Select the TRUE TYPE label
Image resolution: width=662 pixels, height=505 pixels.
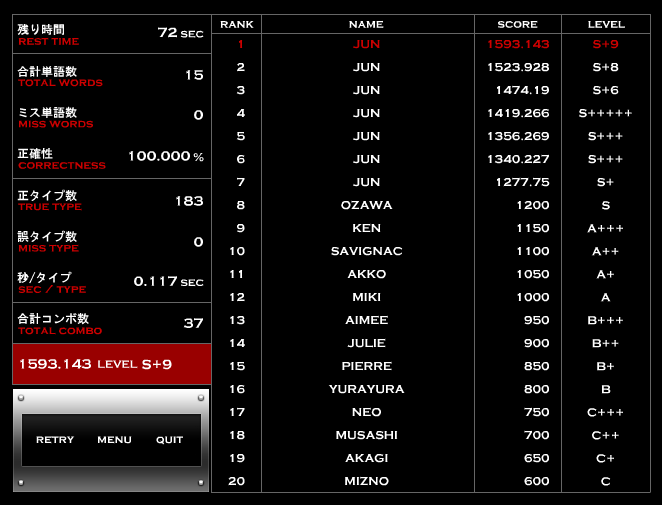(x=50, y=207)
